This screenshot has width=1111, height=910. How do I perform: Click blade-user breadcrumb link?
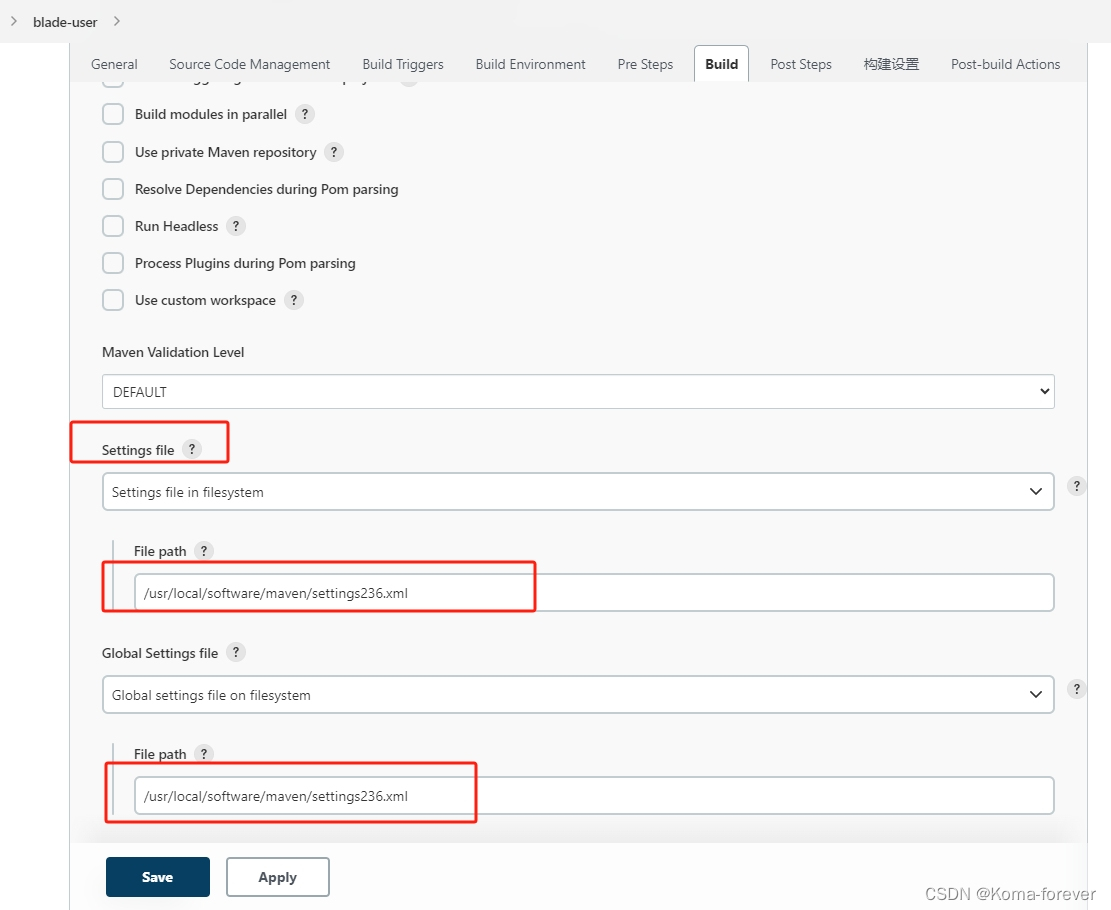[65, 22]
